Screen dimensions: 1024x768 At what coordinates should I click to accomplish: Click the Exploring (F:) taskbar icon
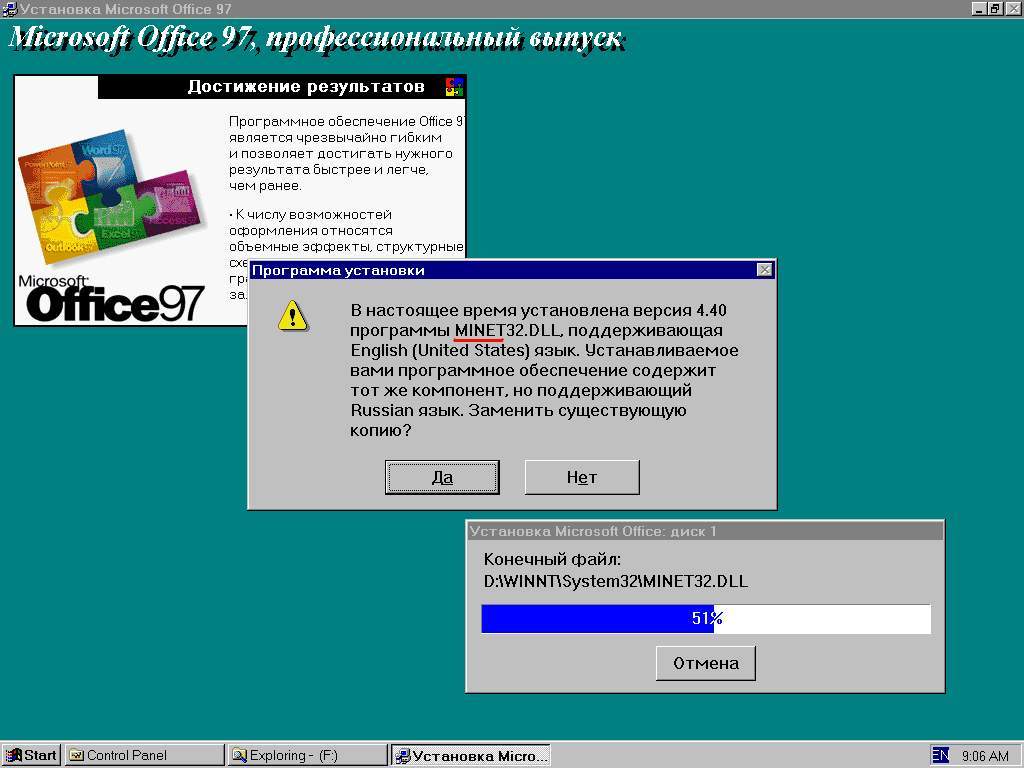[x=240, y=755]
